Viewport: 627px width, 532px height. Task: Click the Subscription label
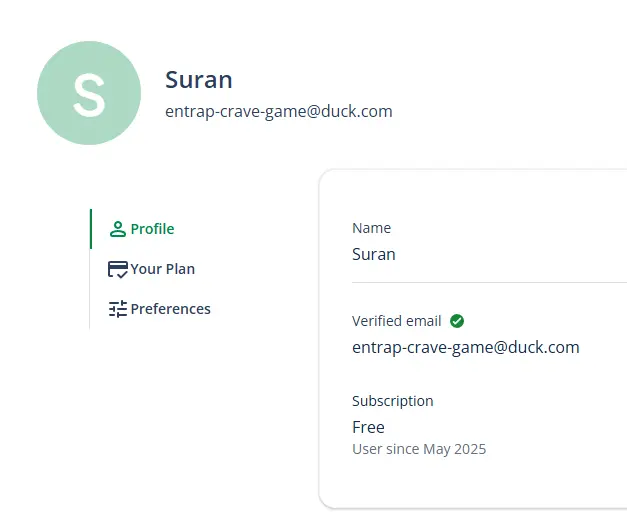pyautogui.click(x=393, y=401)
